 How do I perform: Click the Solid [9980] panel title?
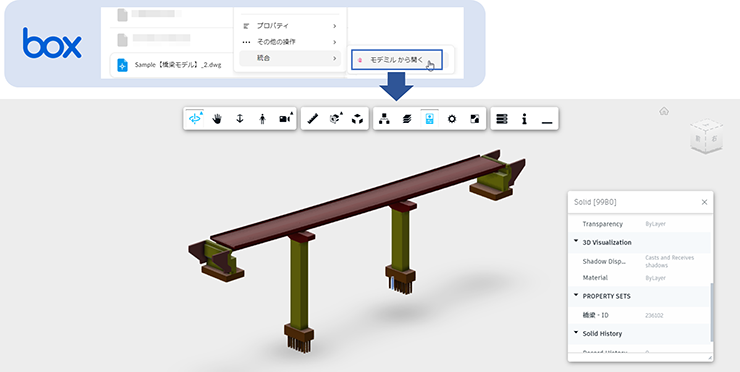click(x=595, y=202)
